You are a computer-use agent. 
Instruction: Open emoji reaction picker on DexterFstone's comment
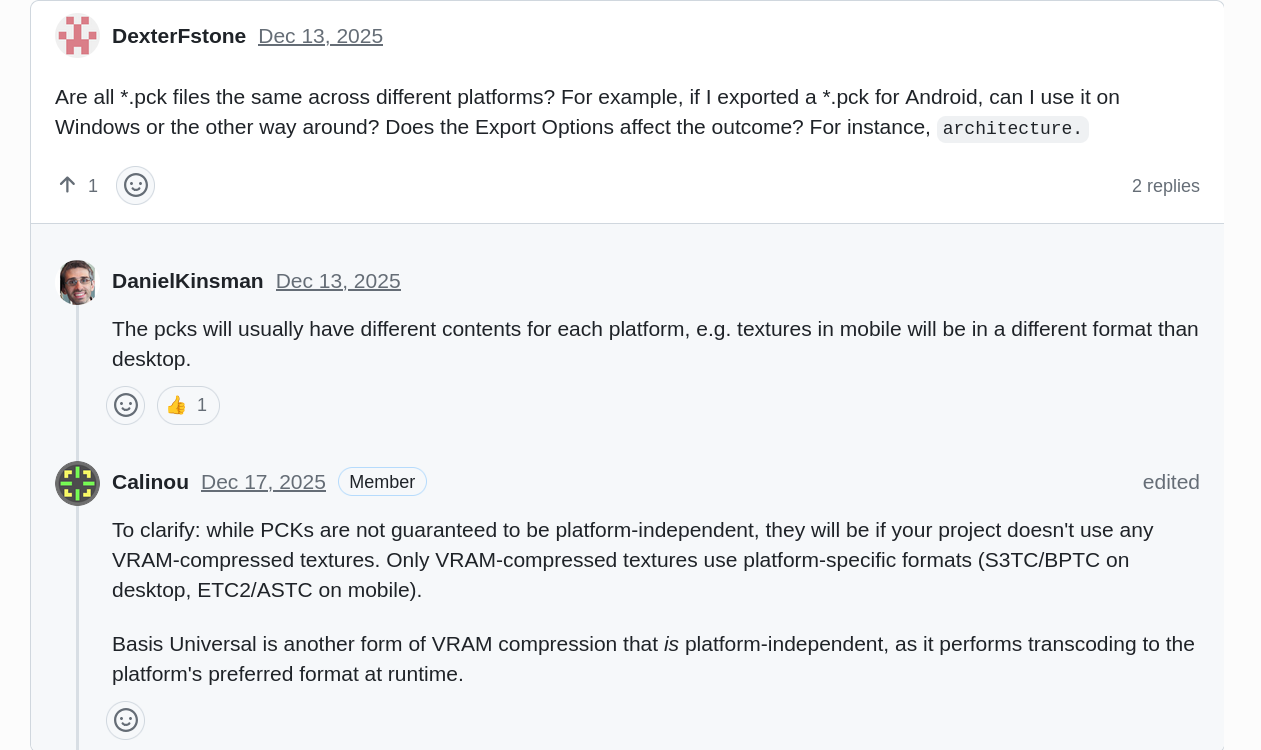(136, 185)
